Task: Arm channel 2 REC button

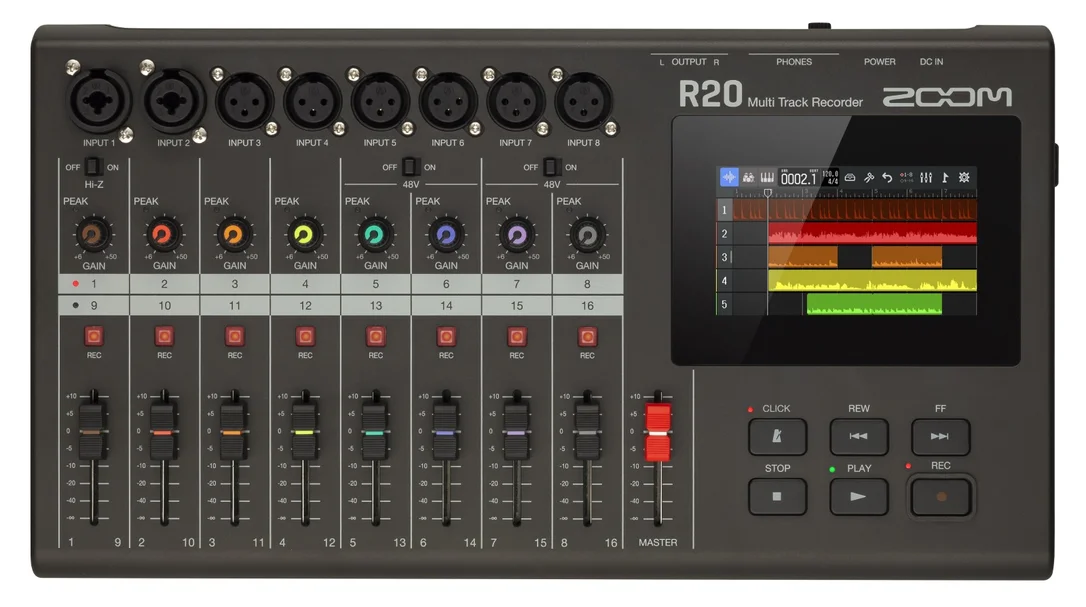Action: [x=164, y=336]
